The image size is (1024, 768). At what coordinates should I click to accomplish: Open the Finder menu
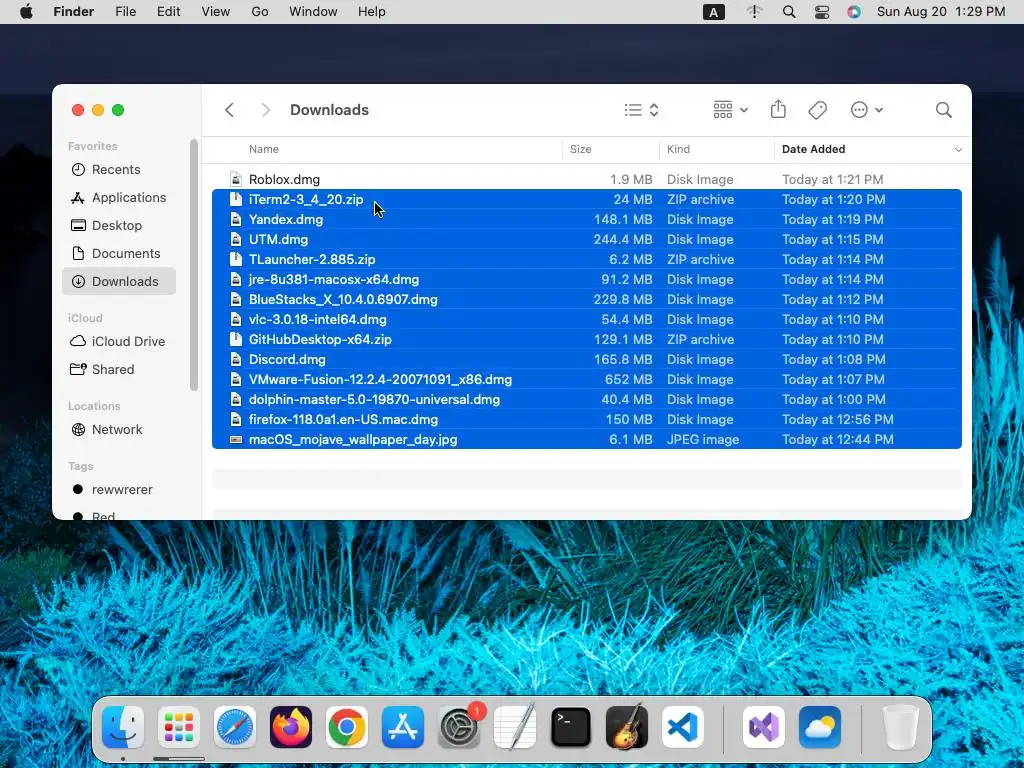74,12
